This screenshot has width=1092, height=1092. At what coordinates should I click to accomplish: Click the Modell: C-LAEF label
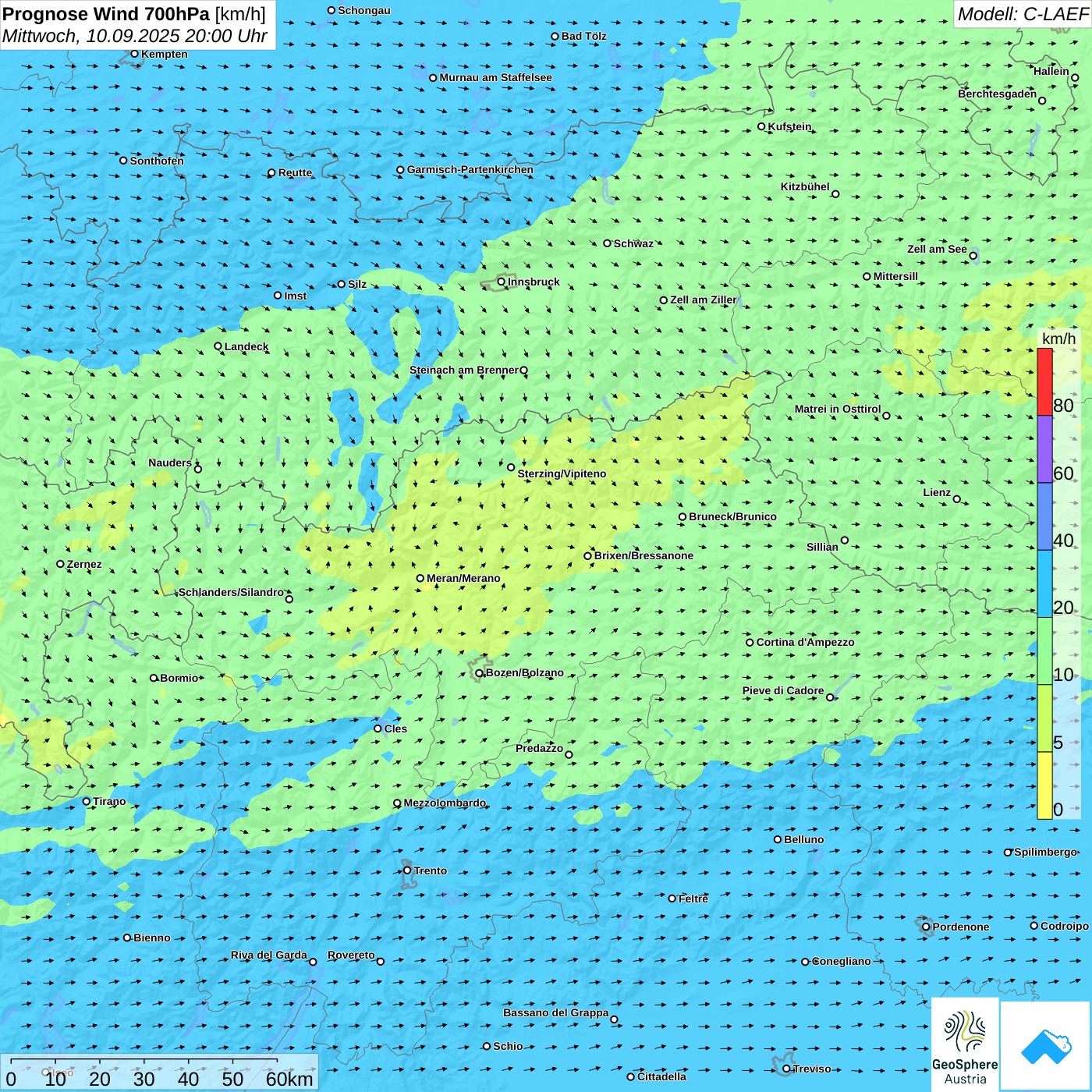point(1022,14)
